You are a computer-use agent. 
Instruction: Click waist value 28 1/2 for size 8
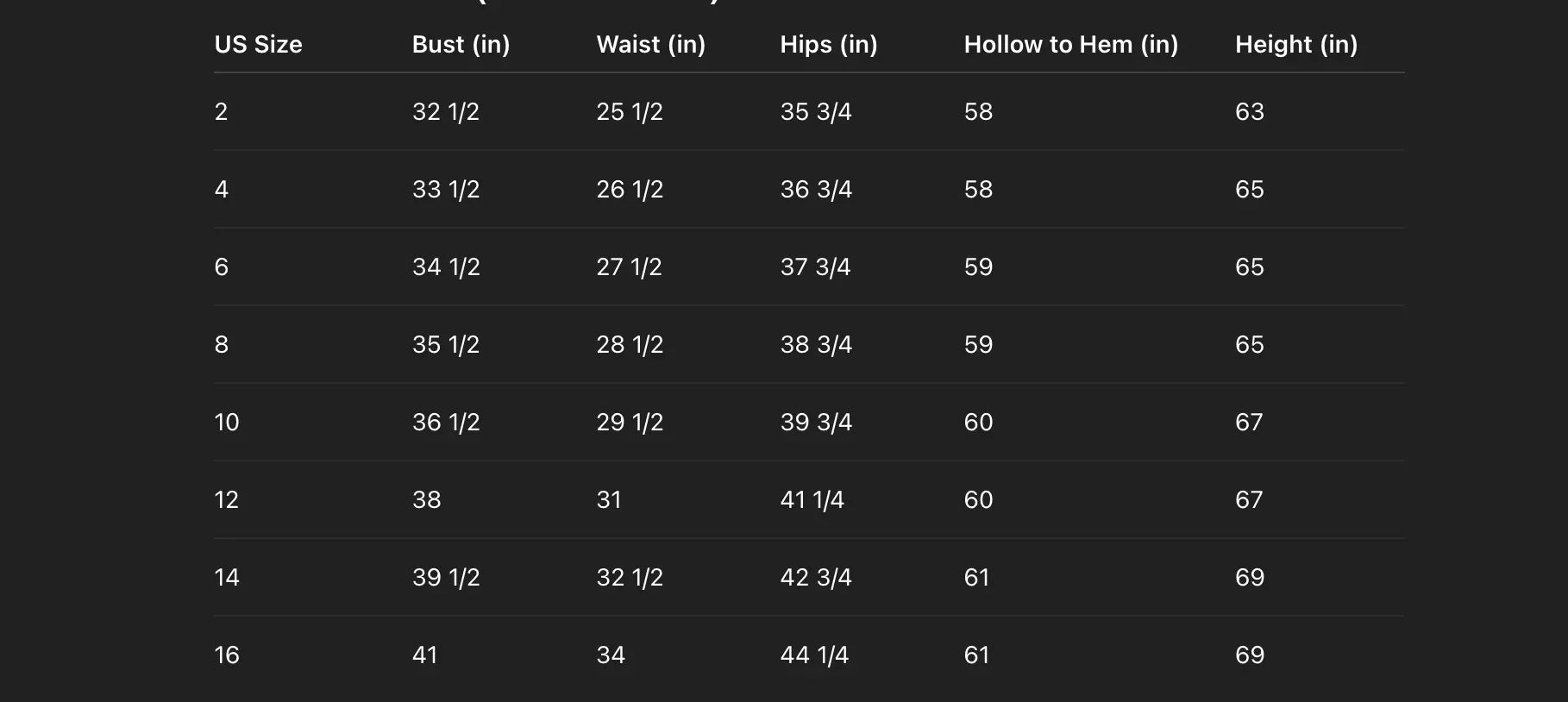(629, 345)
